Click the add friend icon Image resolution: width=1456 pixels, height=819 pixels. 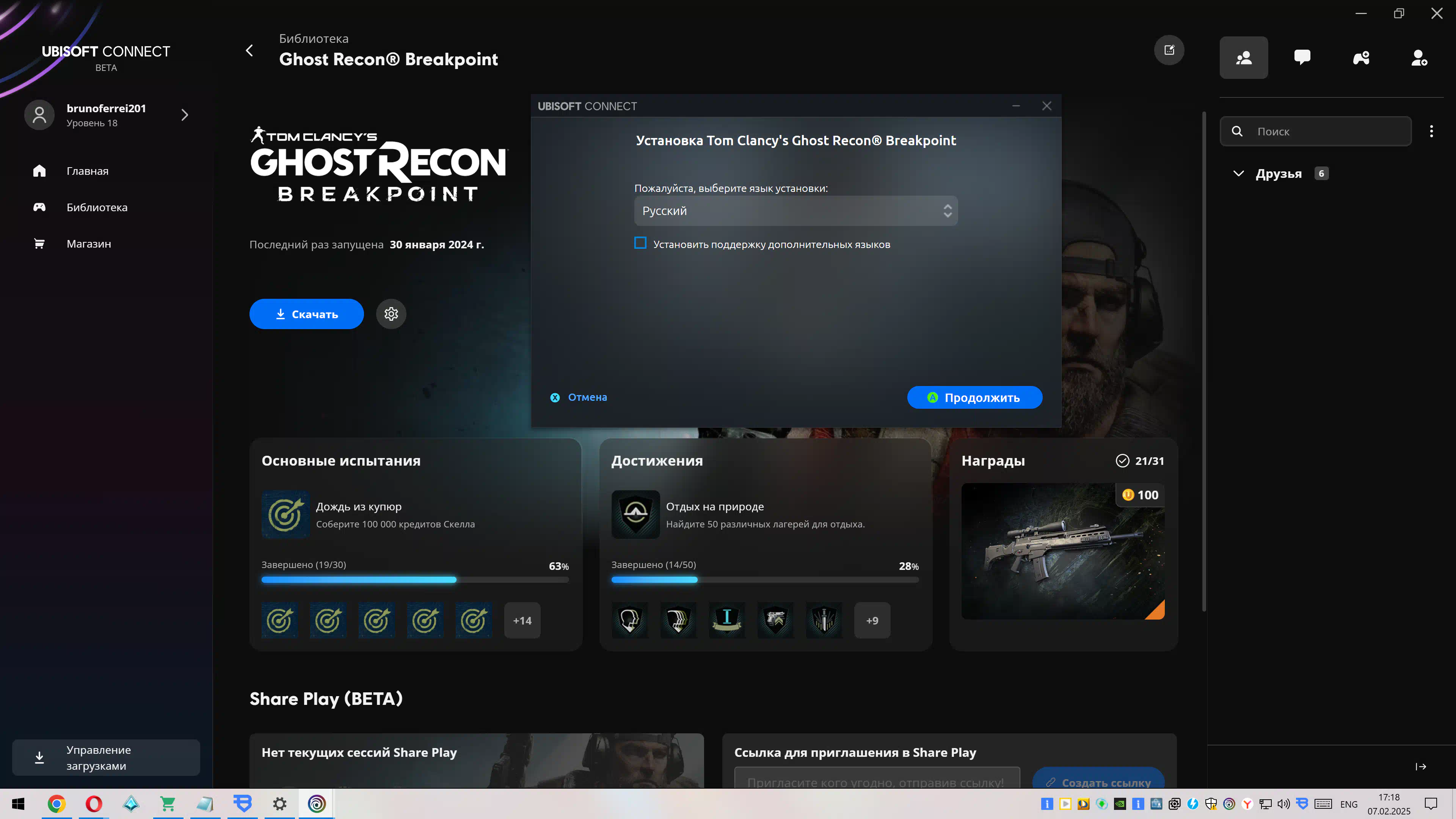(1419, 58)
